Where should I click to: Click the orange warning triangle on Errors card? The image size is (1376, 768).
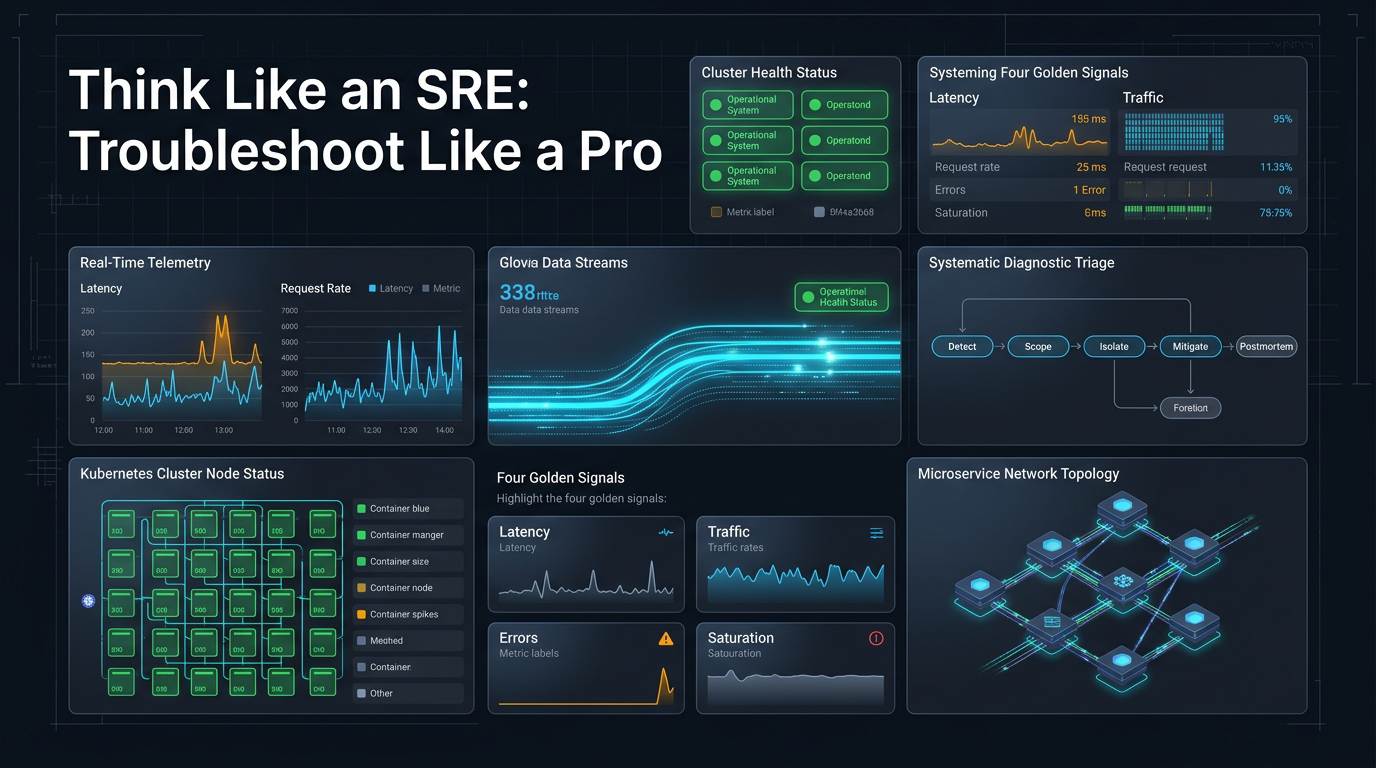[x=666, y=638]
